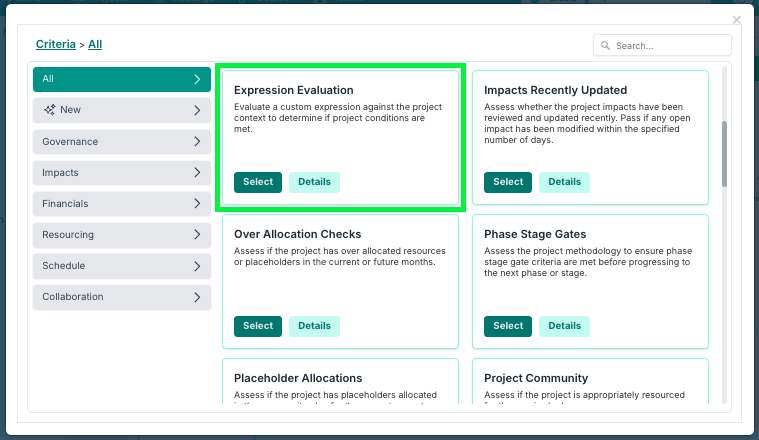This screenshot has height=440, width=759.
Task: Close the dialog with the X icon
Action: click(x=737, y=19)
